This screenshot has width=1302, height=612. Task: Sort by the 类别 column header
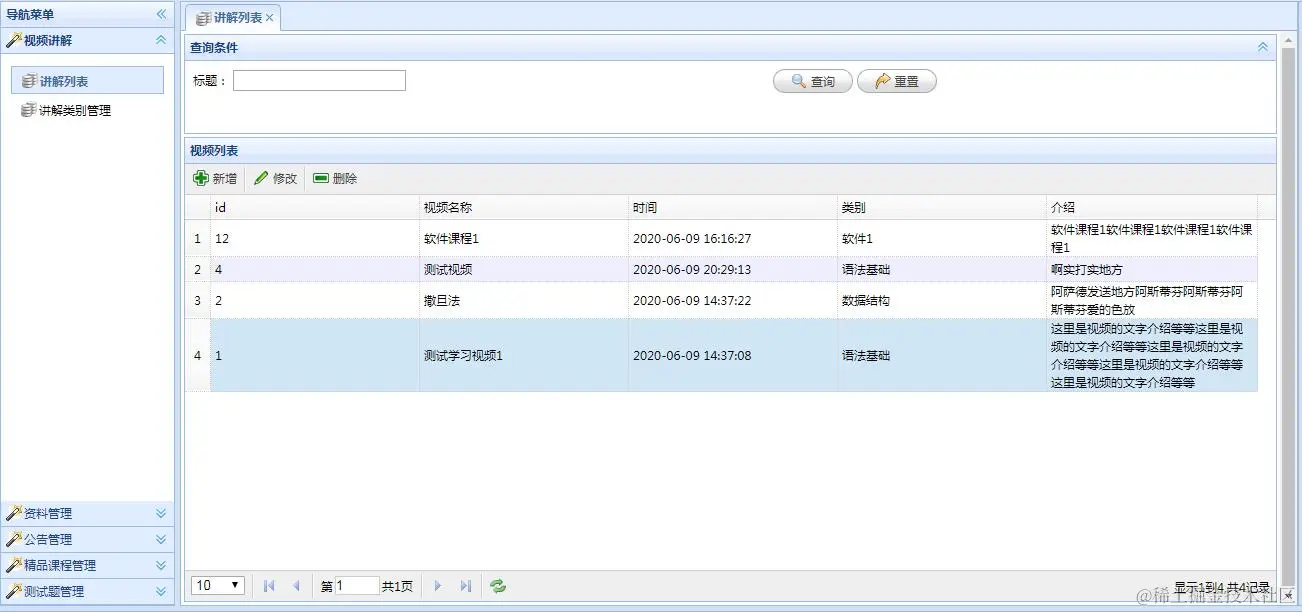pyautogui.click(x=942, y=207)
